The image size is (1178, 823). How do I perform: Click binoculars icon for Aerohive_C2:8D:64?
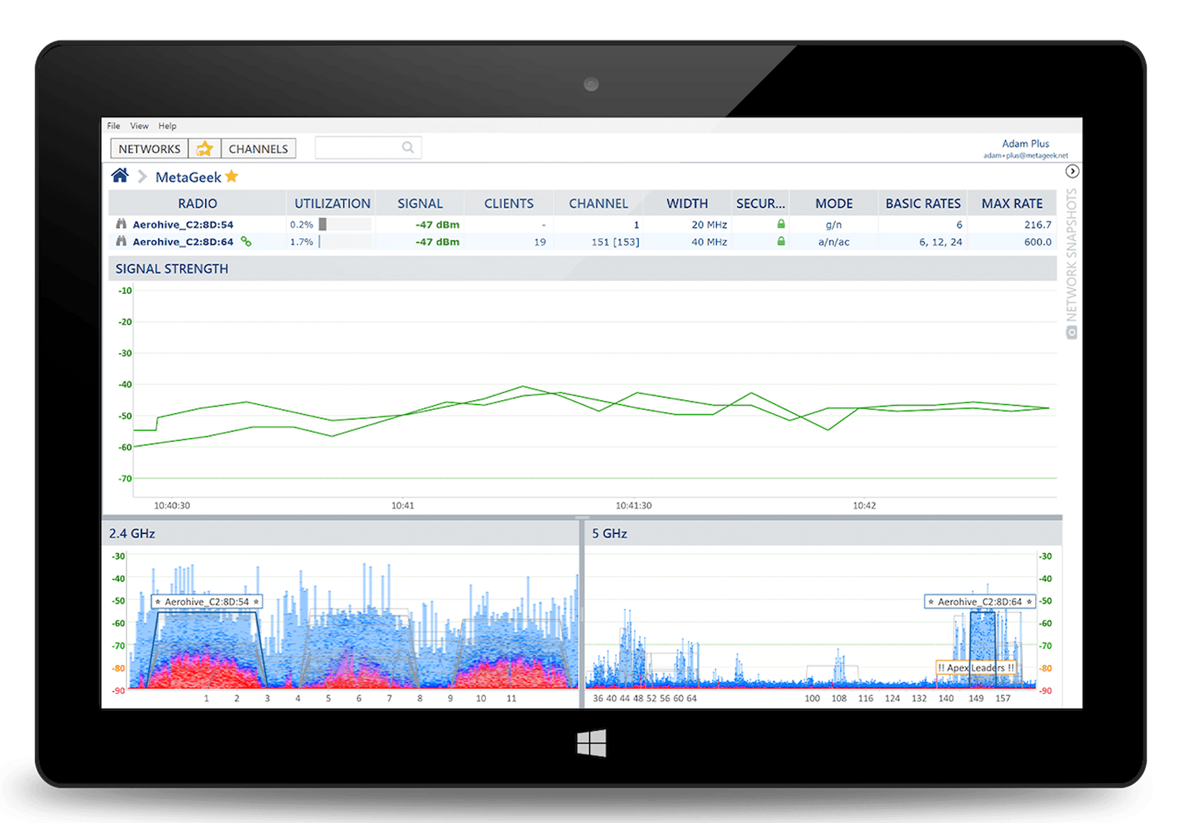(x=121, y=241)
